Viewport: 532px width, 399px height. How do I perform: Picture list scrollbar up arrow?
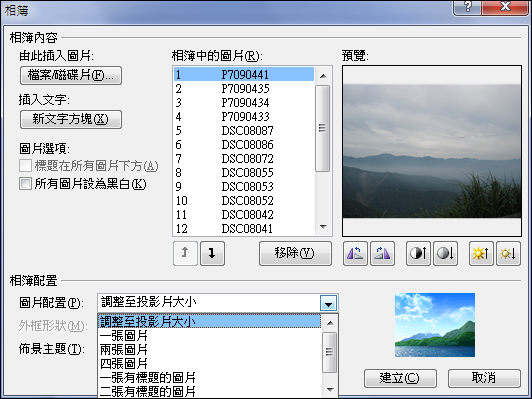[323, 76]
